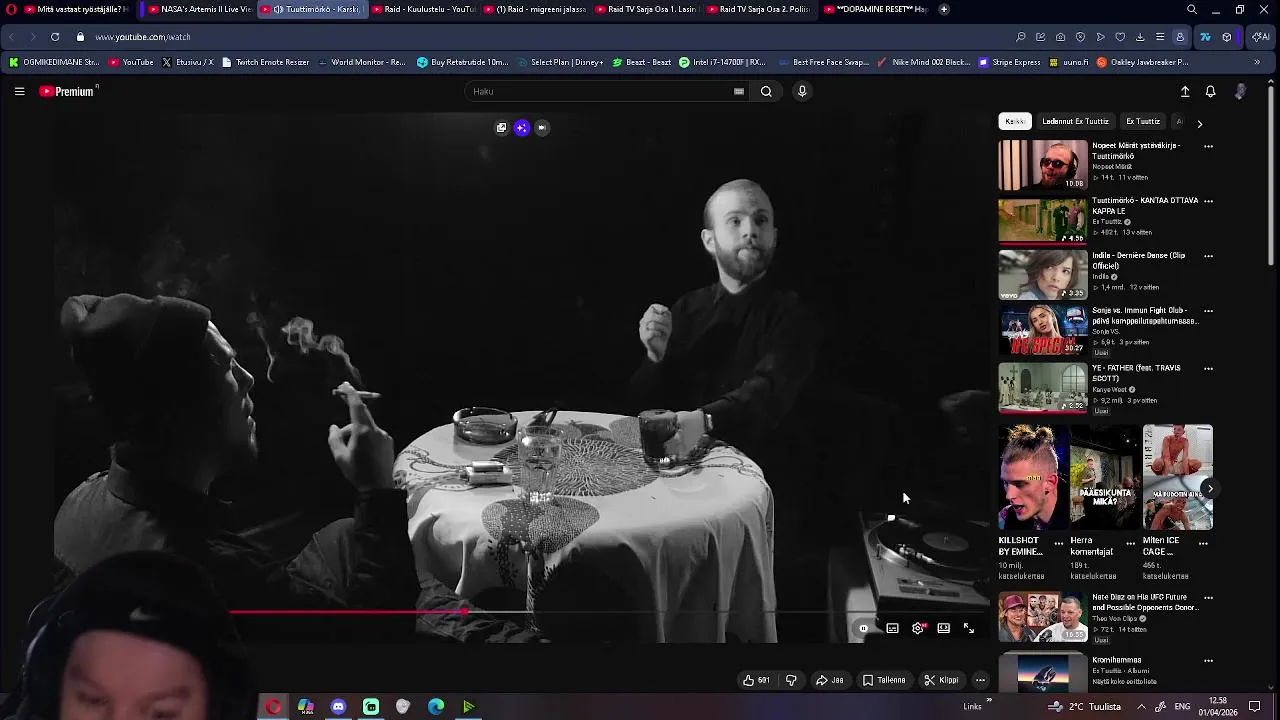The image size is (1280, 720).
Task: Open video player settings gear
Action: click(918, 628)
